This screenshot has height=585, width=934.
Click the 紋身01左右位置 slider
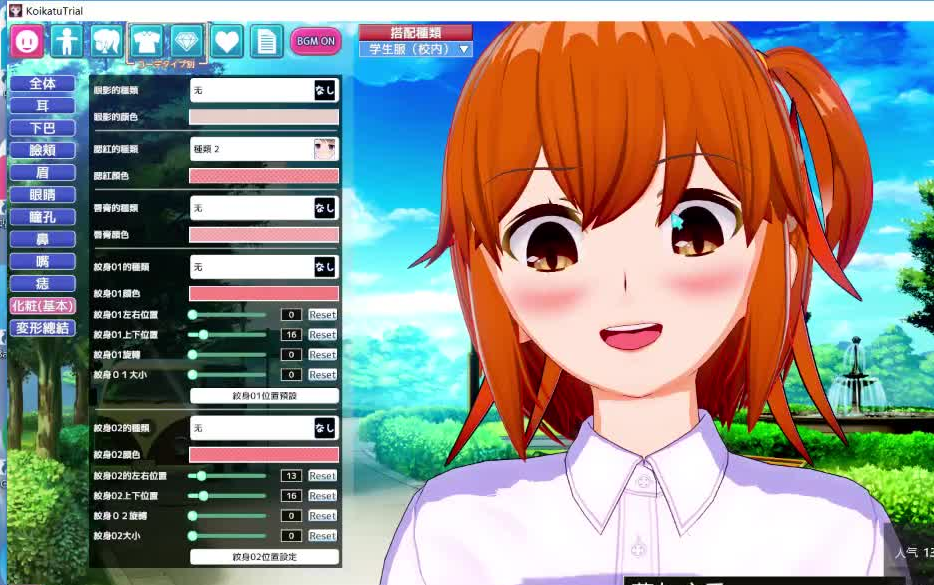pyautogui.click(x=227, y=315)
